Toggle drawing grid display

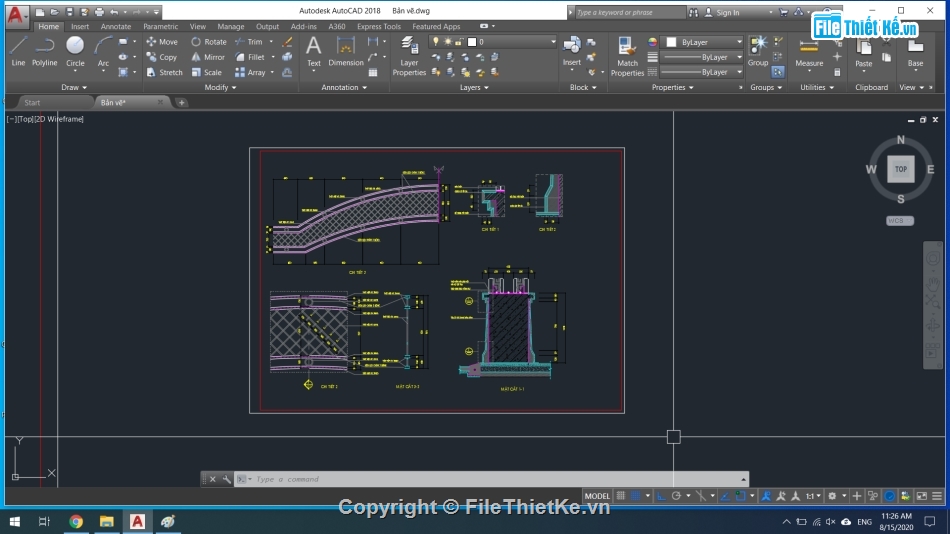pyautogui.click(x=620, y=496)
